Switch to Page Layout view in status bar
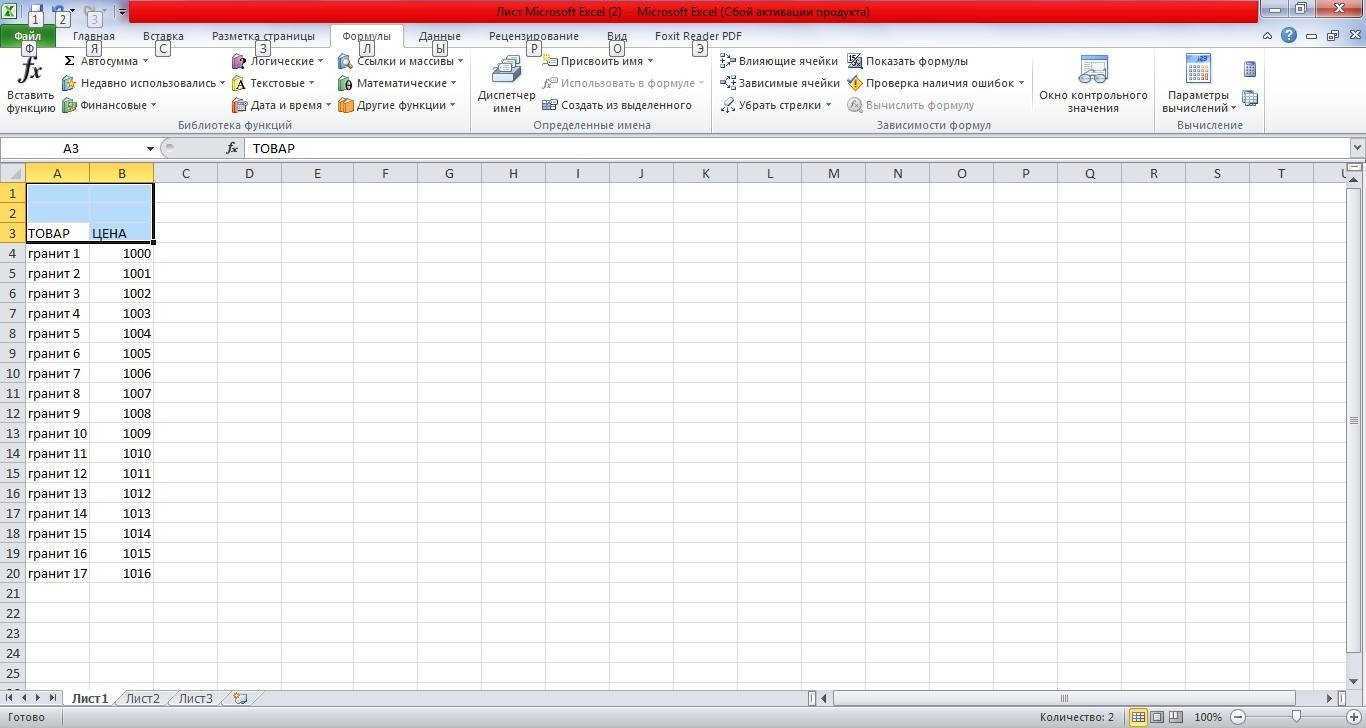 coord(1157,717)
